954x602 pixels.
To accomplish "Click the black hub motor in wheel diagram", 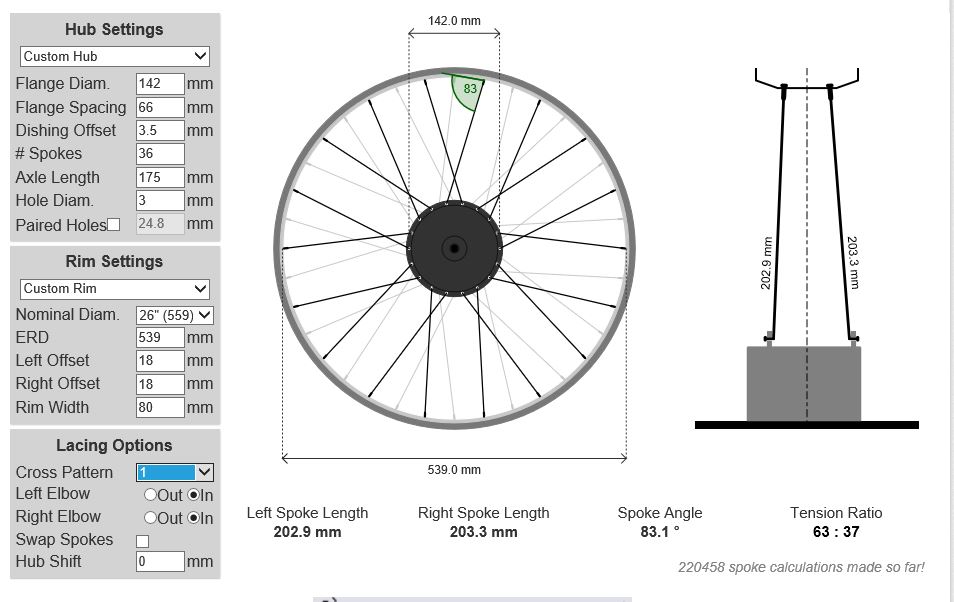I will click(x=454, y=246).
